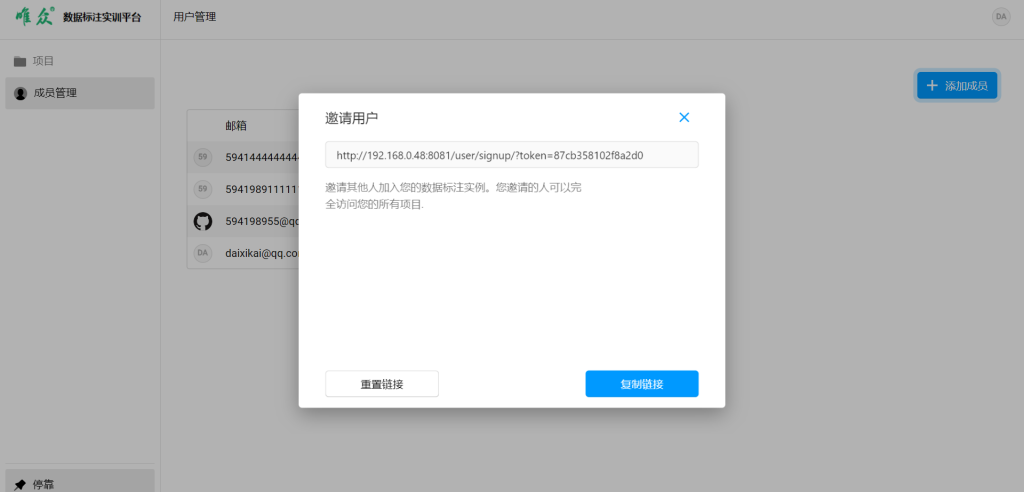This screenshot has width=1024, height=492.
Task: Select the 594198911111 member email
Action: [x=261, y=189]
